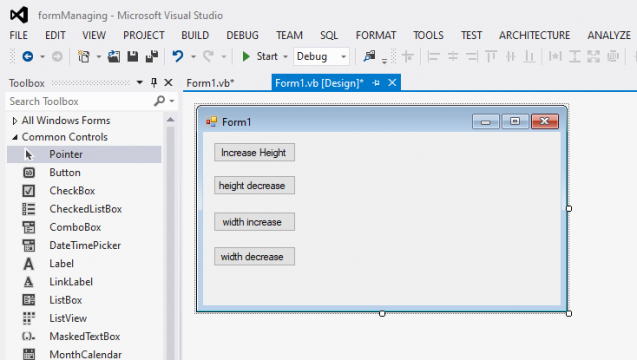
Task: Select the DateTimePicker toolbox control
Action: point(84,245)
